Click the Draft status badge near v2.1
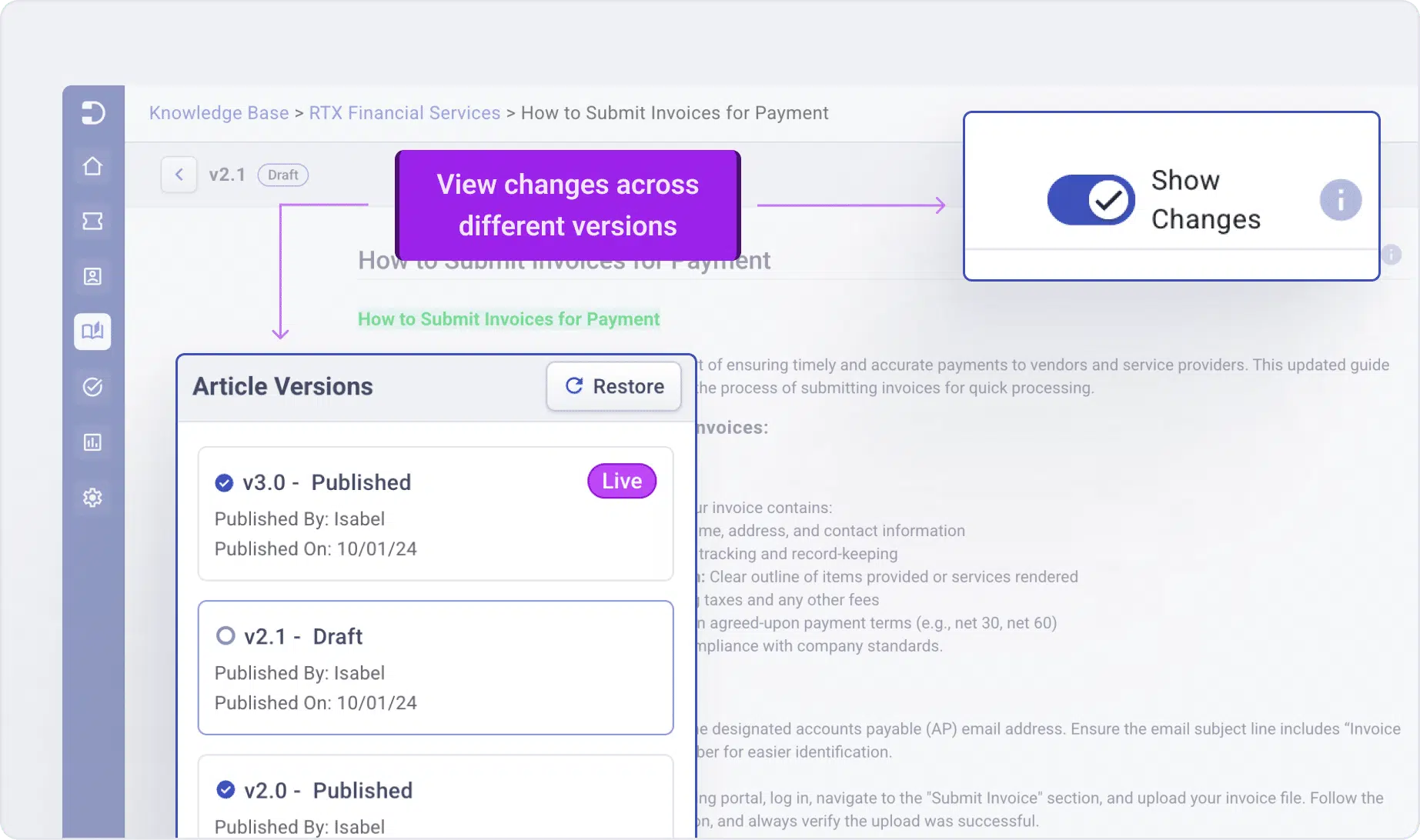The height and width of the screenshot is (840, 1420). [x=282, y=175]
